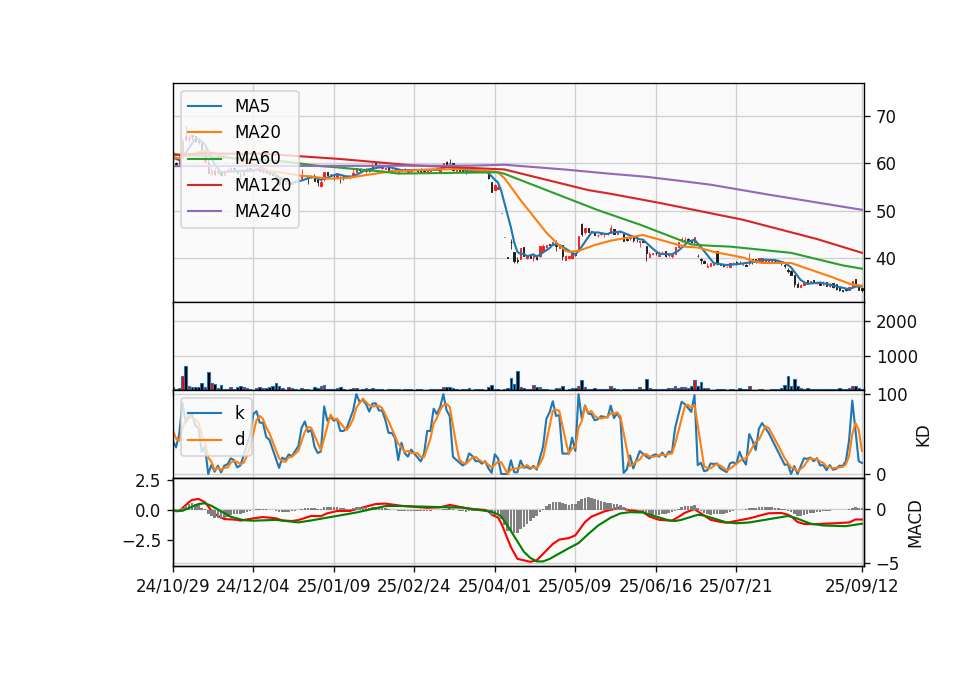
Task: Click the MA120 legend label
Action: [x=263, y=184]
